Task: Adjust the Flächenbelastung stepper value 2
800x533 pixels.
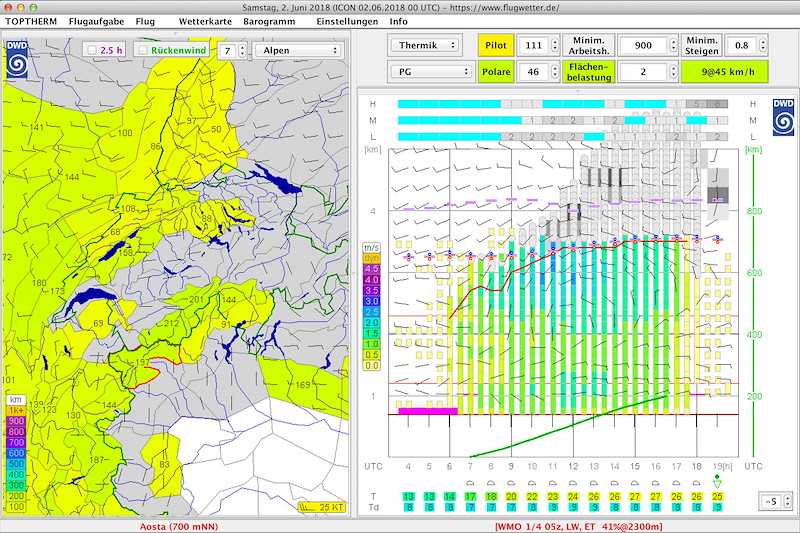Action: click(x=673, y=72)
